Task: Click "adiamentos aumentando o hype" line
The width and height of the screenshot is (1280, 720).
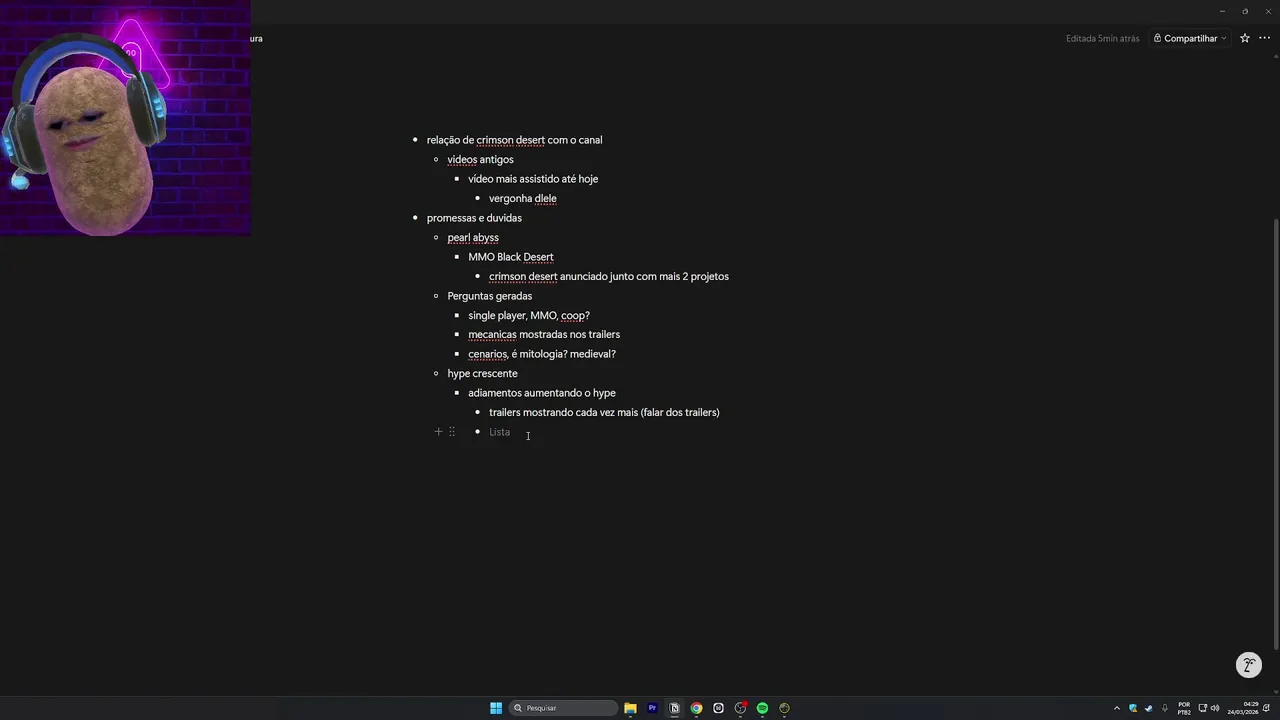Action: point(542,393)
